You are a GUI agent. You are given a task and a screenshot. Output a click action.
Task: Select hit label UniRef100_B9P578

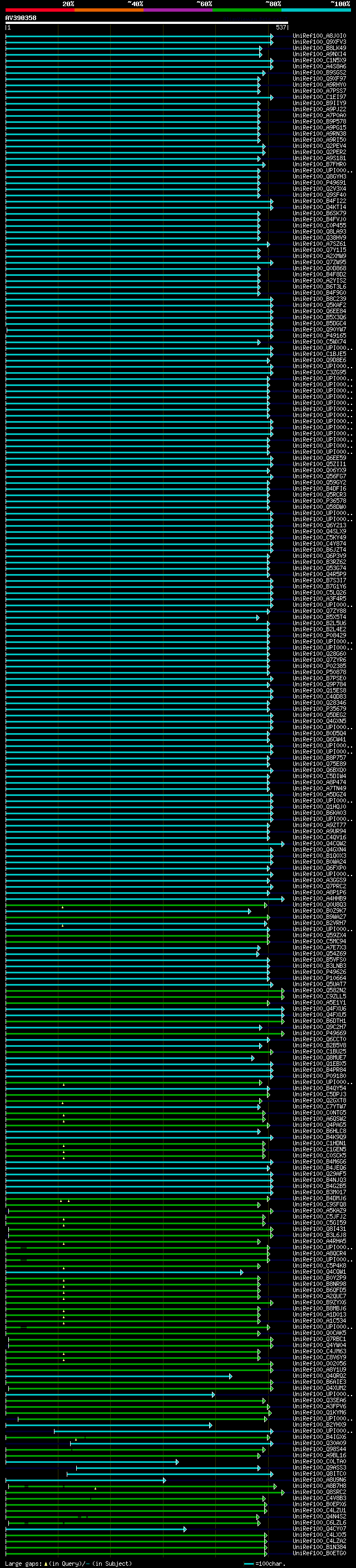pyautogui.click(x=319, y=122)
